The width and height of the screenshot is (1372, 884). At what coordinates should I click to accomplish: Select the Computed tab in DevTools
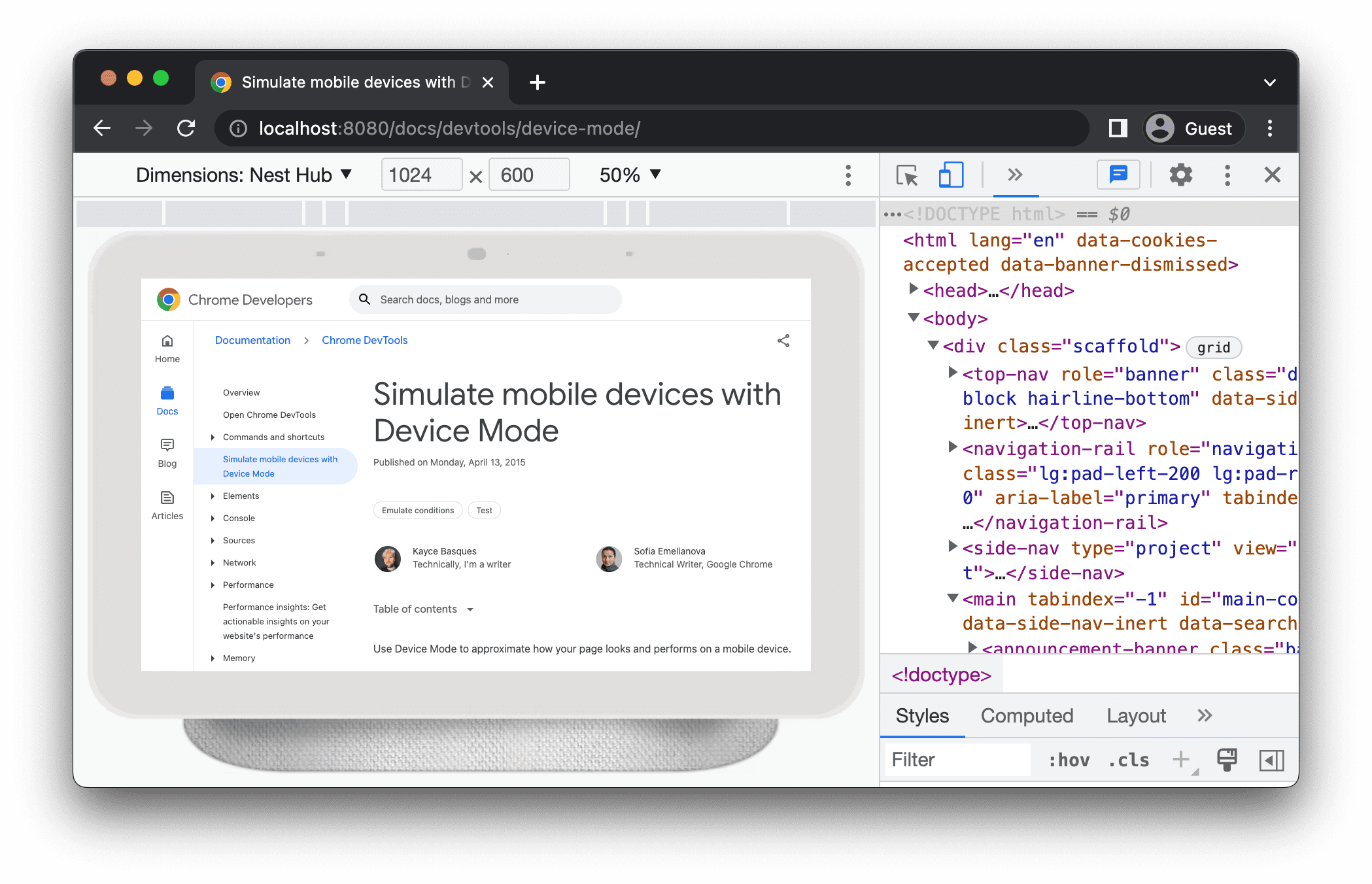point(1028,715)
